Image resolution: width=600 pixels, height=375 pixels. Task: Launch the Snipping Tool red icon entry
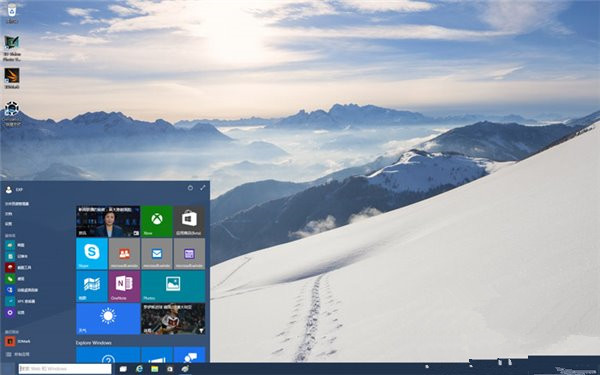coord(18,267)
